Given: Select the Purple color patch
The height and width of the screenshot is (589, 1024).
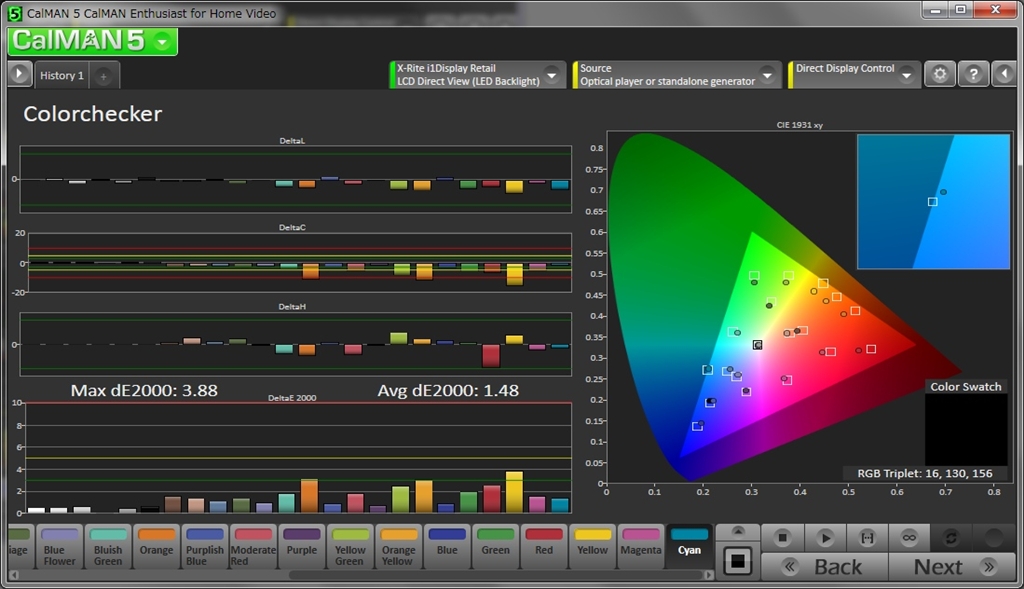Looking at the screenshot, I should tap(302, 546).
